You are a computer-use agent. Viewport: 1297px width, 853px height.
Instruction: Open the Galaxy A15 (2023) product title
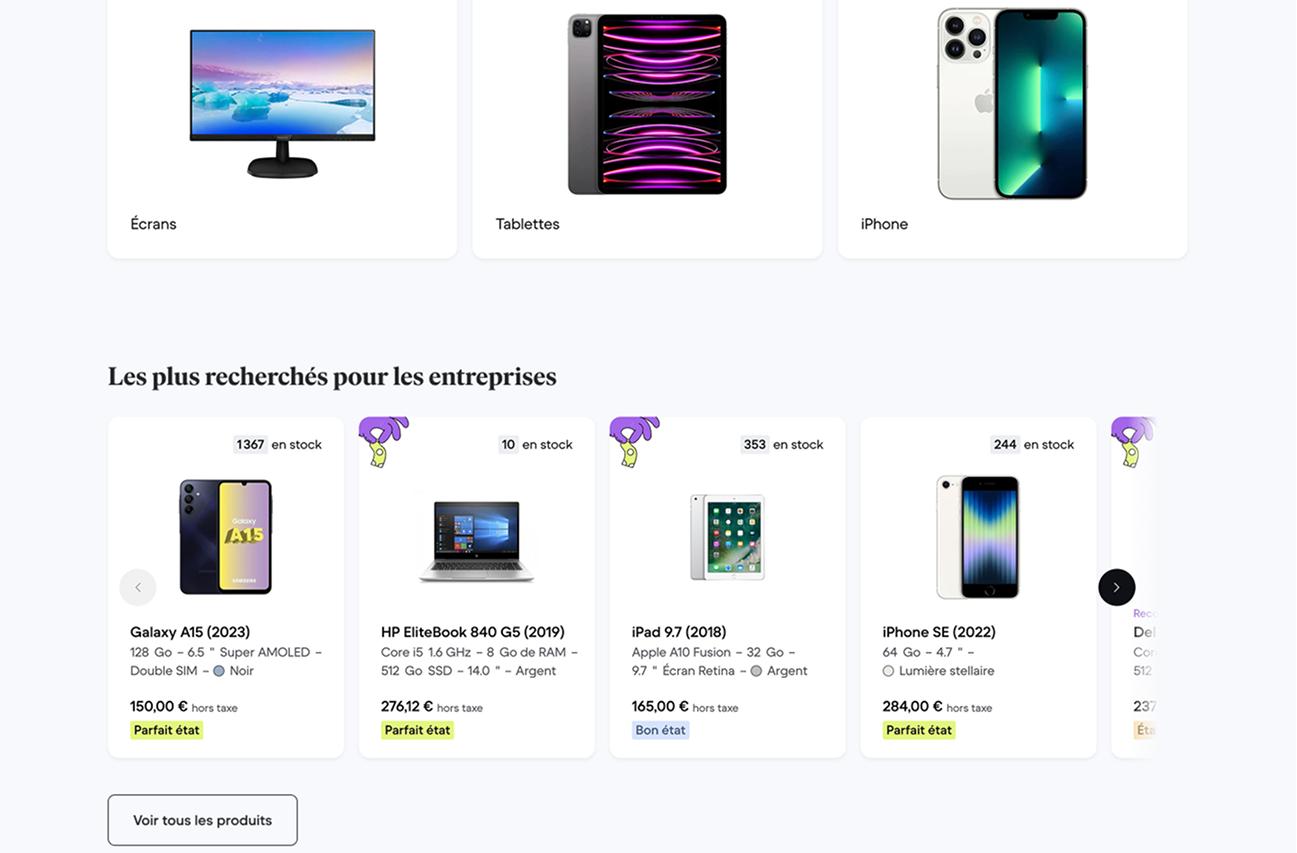[x=190, y=632]
